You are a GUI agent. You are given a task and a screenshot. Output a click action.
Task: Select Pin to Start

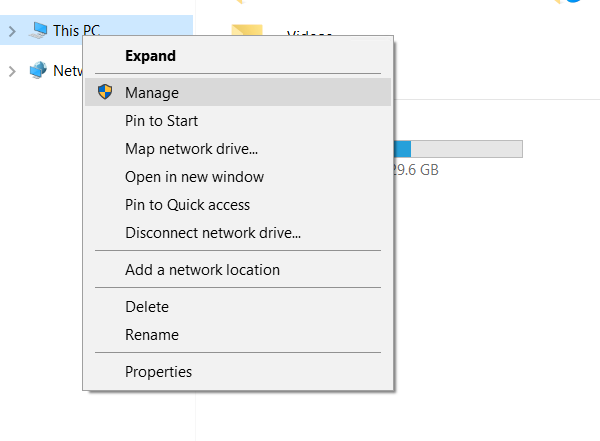click(161, 121)
